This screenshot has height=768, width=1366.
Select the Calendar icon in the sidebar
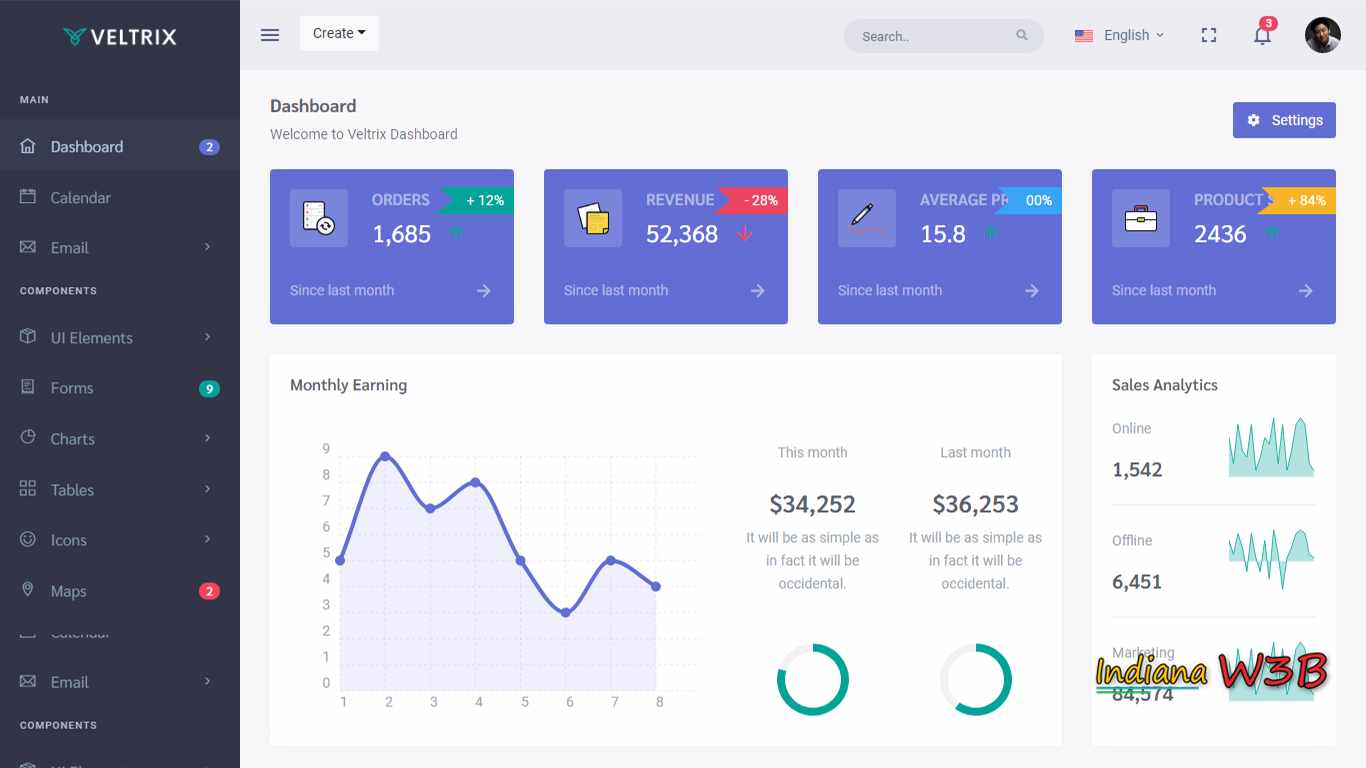[x=27, y=197]
